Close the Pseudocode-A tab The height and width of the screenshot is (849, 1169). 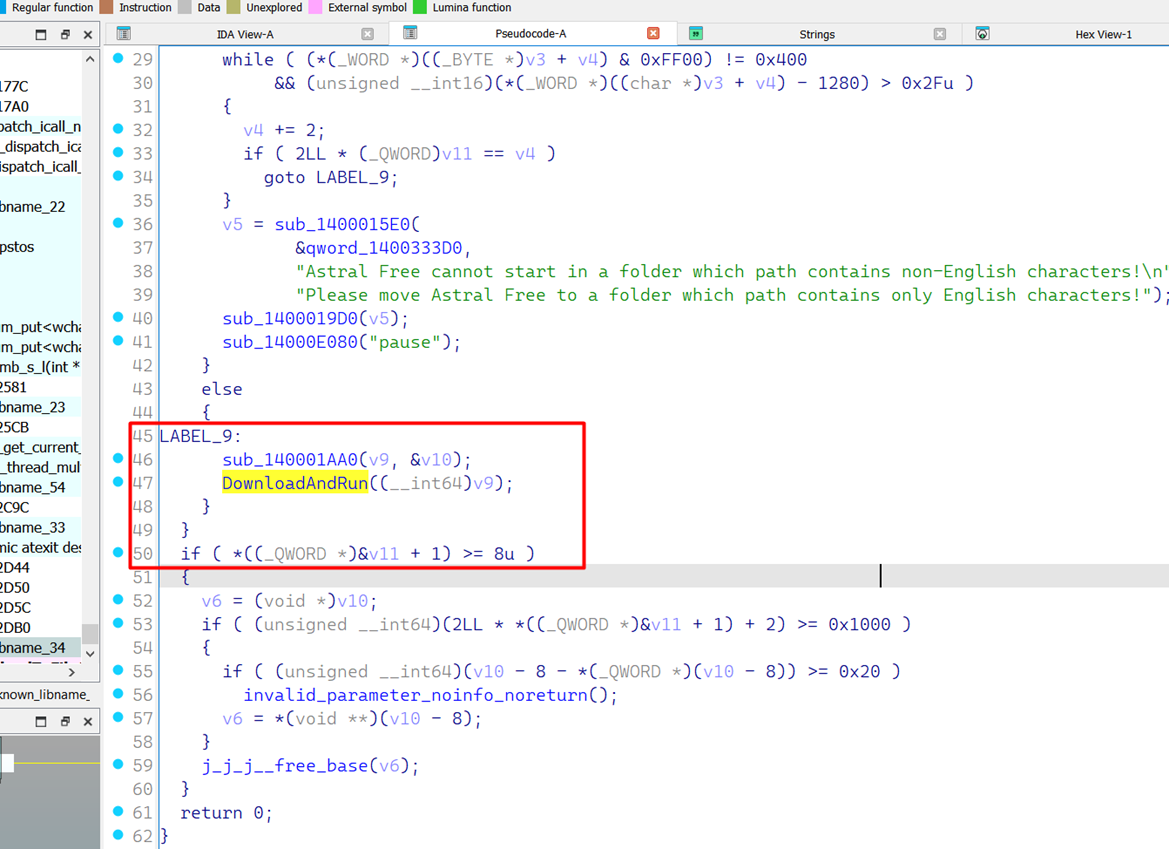654,34
